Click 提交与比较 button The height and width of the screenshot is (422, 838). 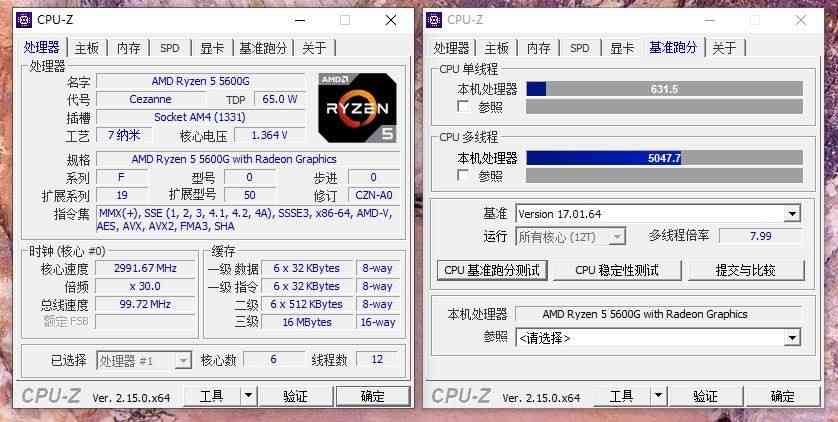pyautogui.click(x=746, y=270)
